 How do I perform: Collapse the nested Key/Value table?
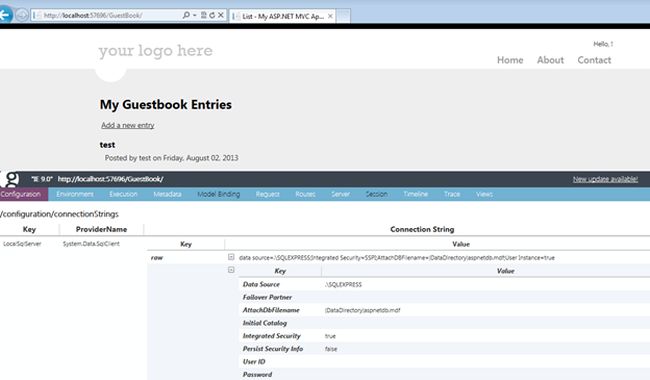pos(231,270)
